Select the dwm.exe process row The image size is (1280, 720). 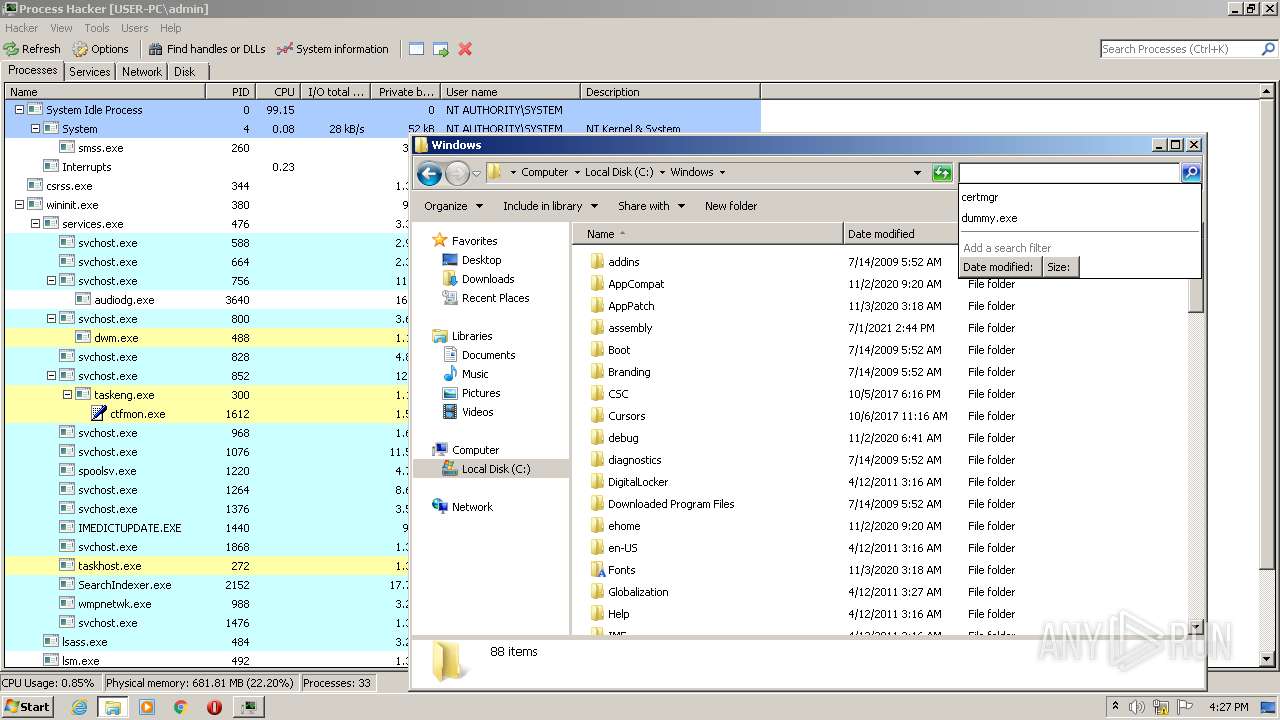point(206,338)
